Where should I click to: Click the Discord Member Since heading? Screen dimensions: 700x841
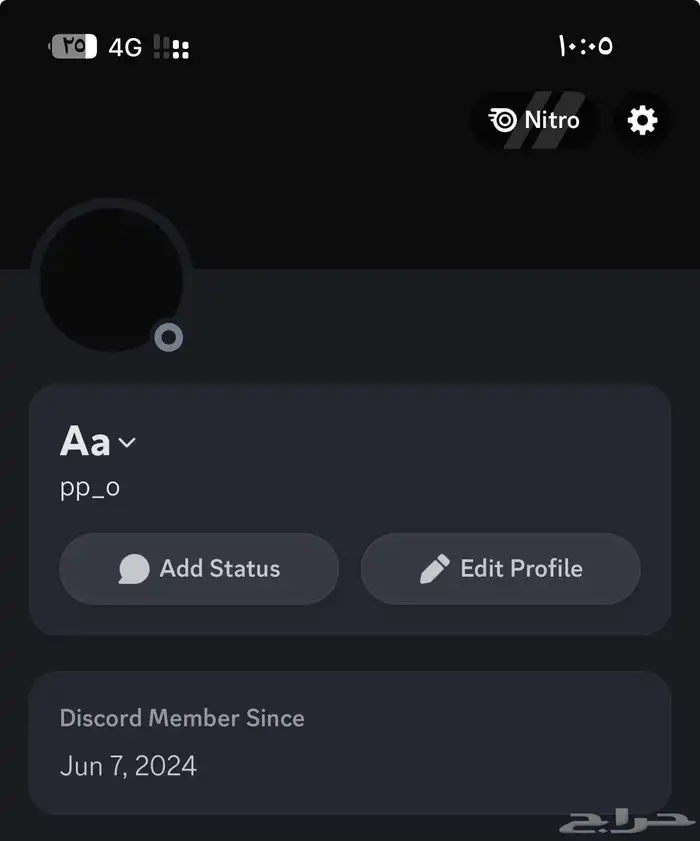click(x=182, y=718)
